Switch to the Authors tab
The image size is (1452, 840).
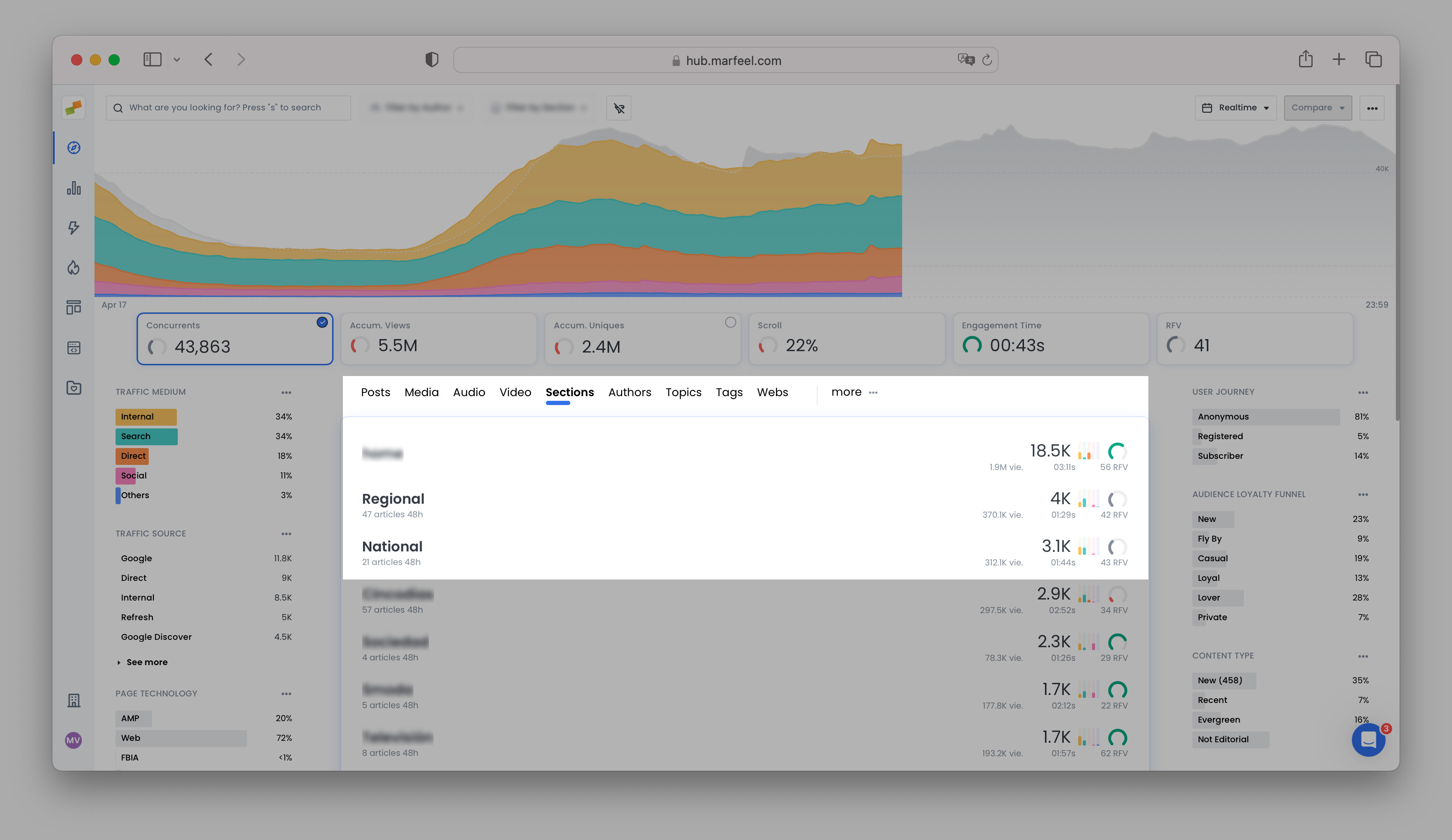(x=629, y=392)
